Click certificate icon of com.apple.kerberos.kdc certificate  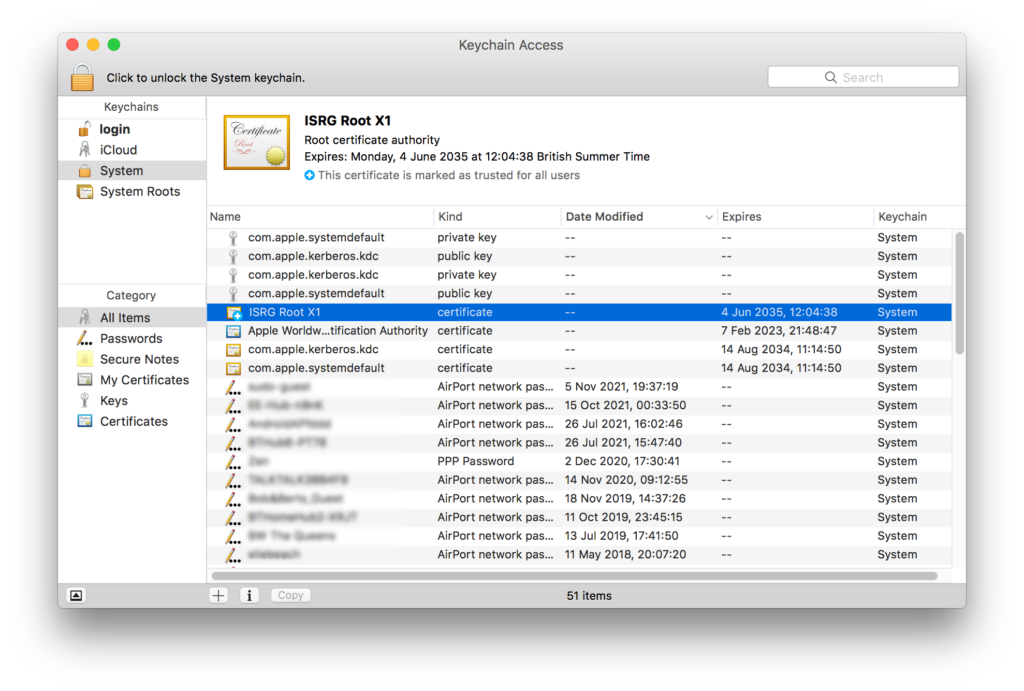(x=233, y=350)
